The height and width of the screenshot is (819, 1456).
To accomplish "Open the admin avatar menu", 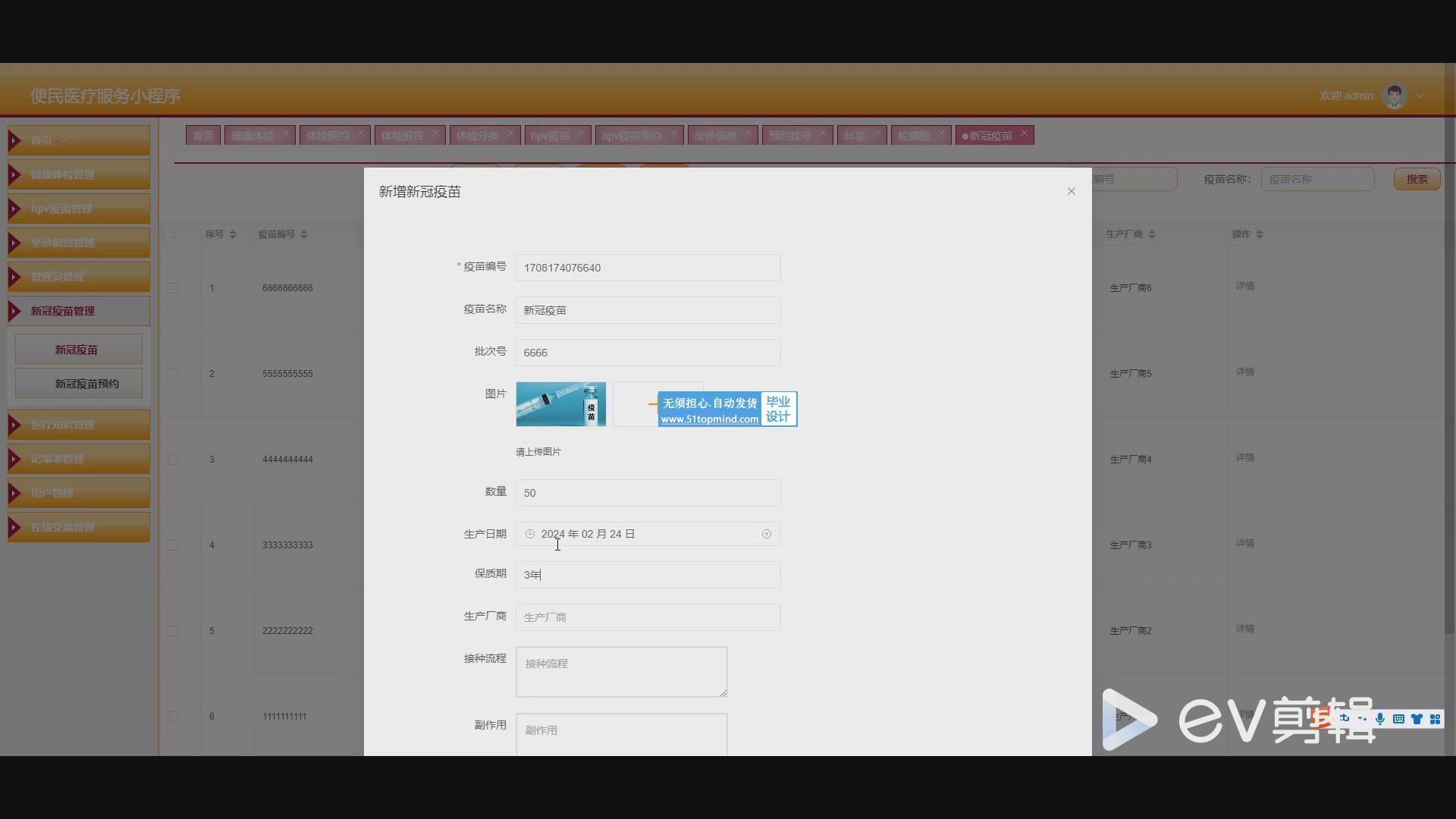I will 1395,96.
